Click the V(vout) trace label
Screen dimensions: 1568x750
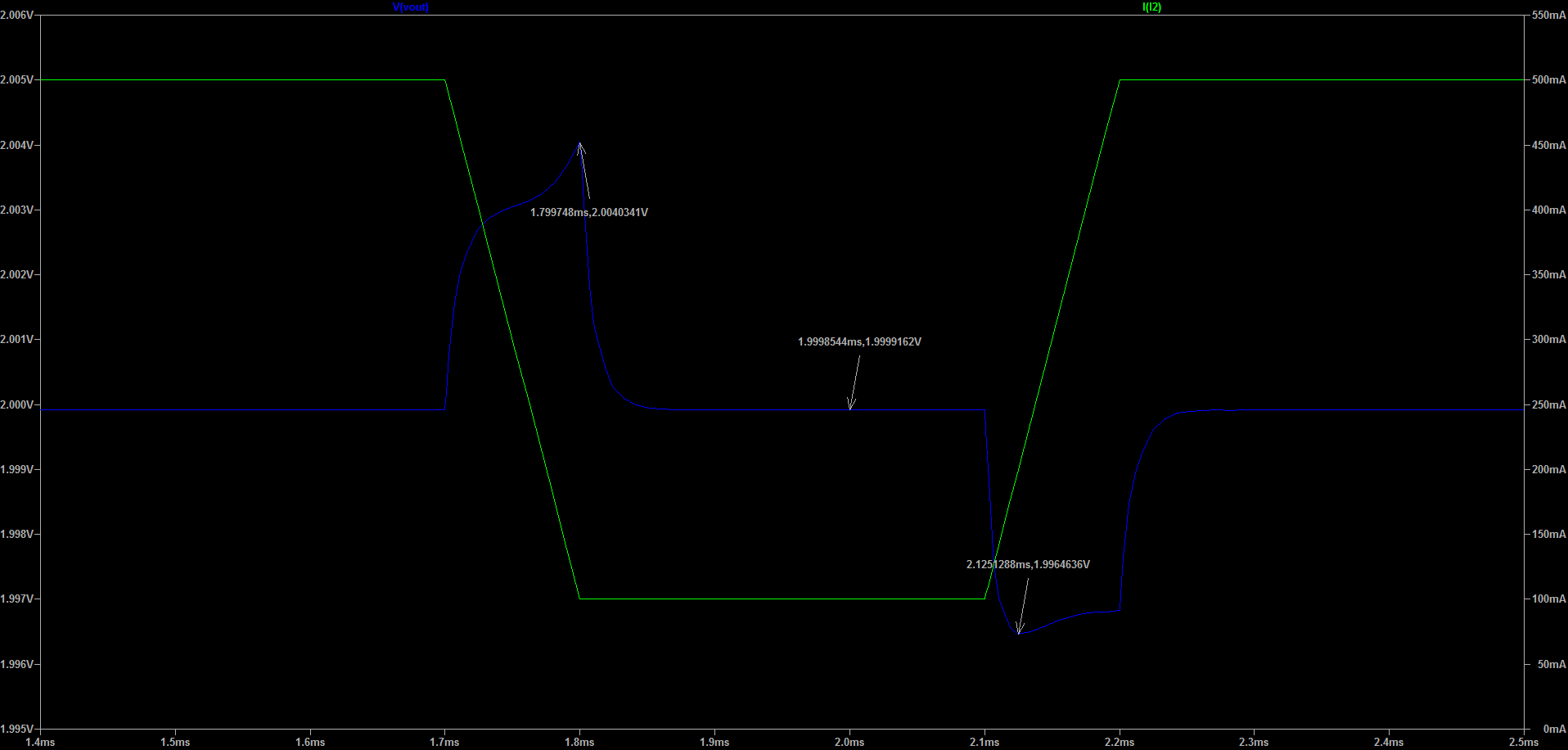tap(411, 7)
